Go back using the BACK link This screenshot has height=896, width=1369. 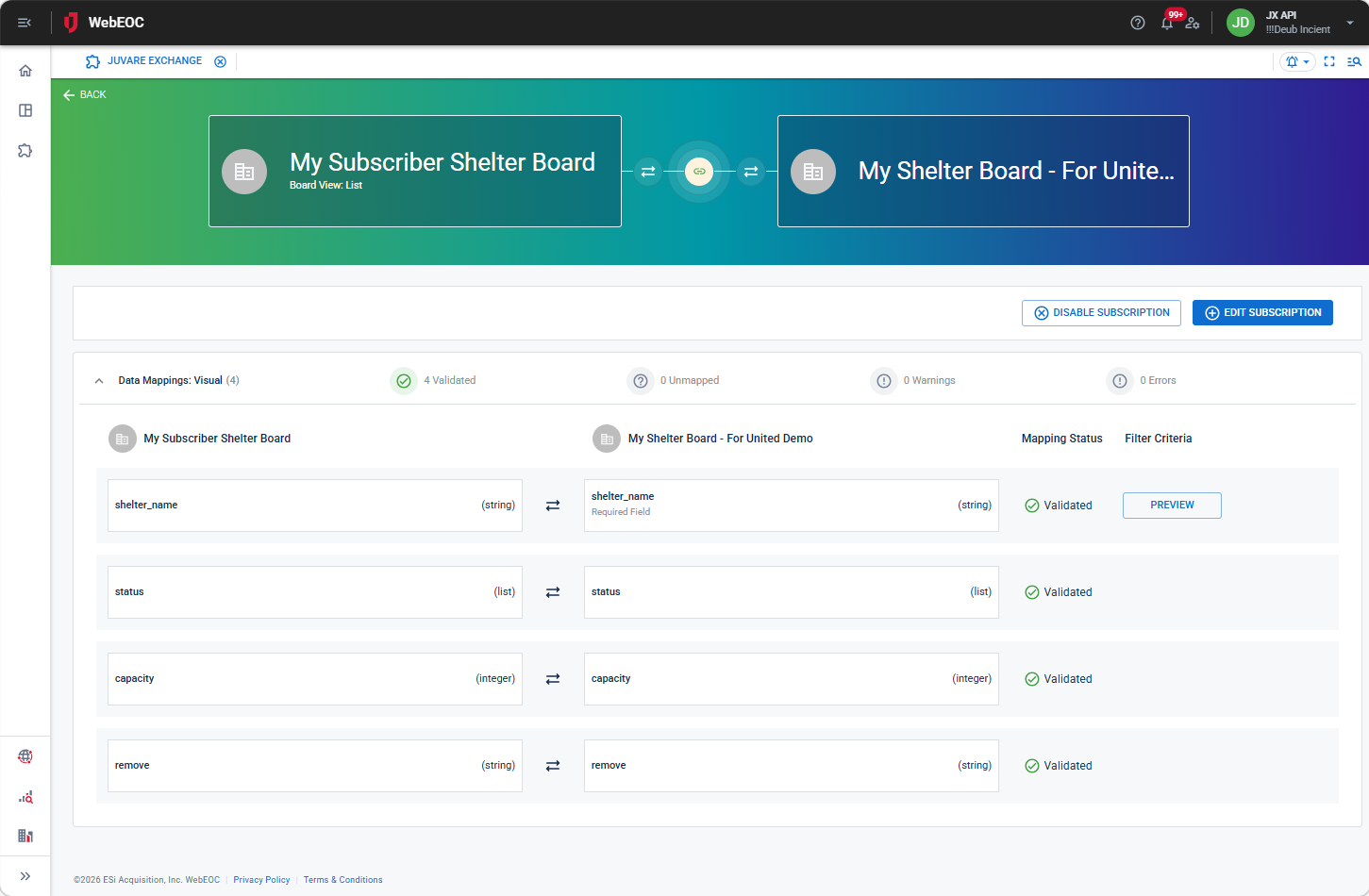click(x=85, y=94)
